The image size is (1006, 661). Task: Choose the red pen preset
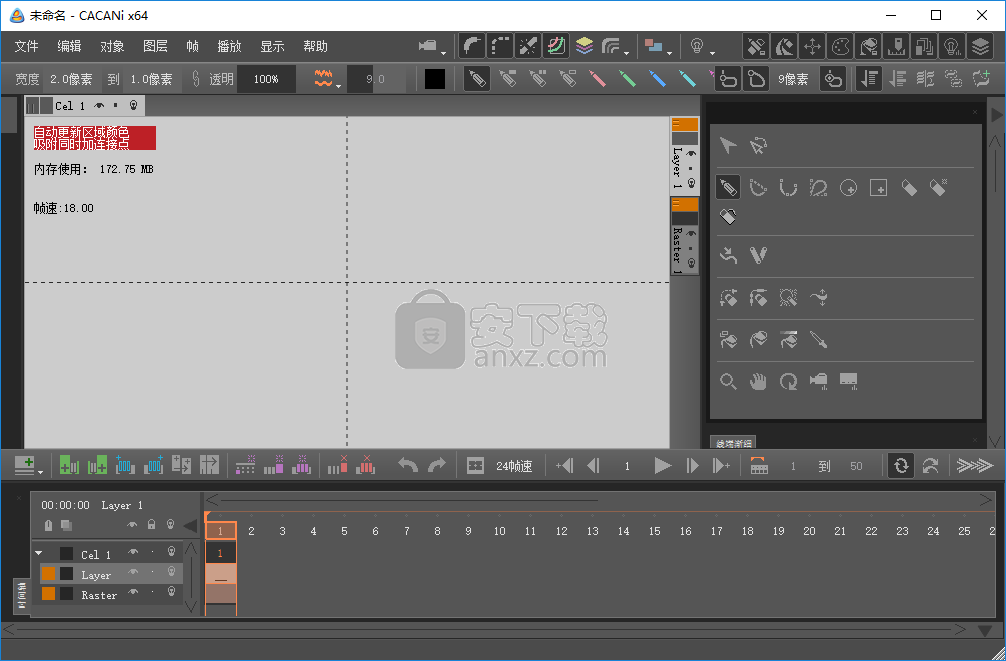[597, 79]
